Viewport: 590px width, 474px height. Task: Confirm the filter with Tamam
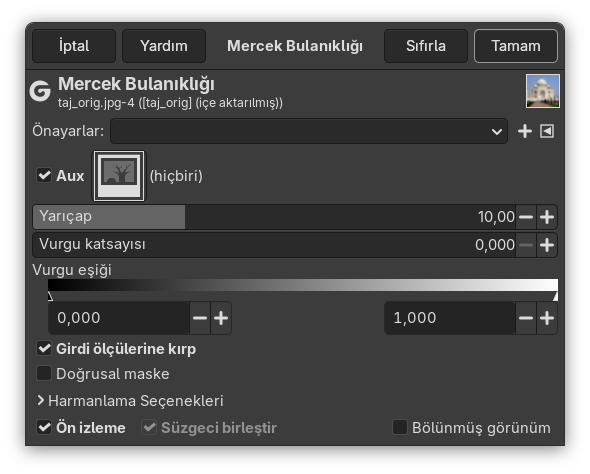(x=515, y=46)
